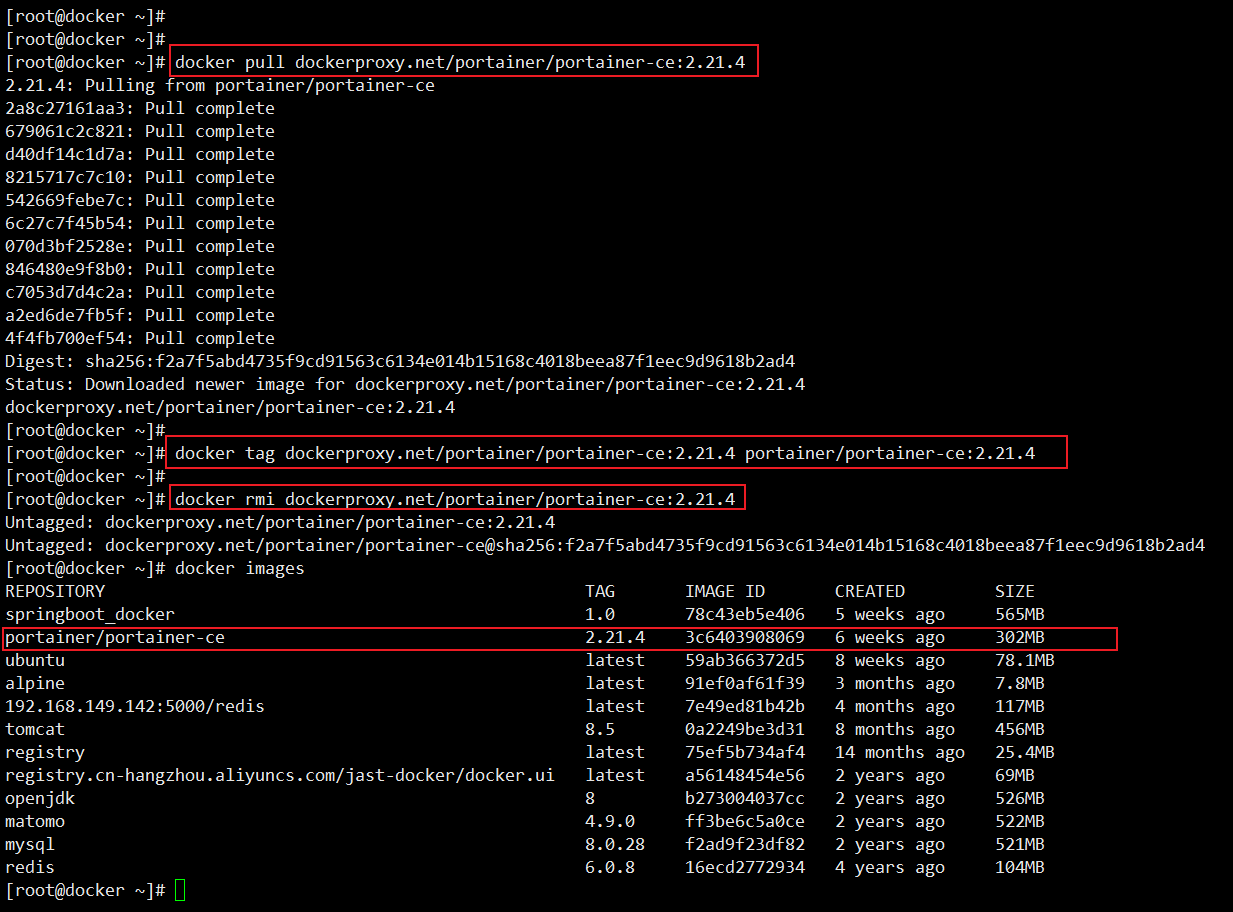Click the matomo tag 4.9.0

(610, 821)
